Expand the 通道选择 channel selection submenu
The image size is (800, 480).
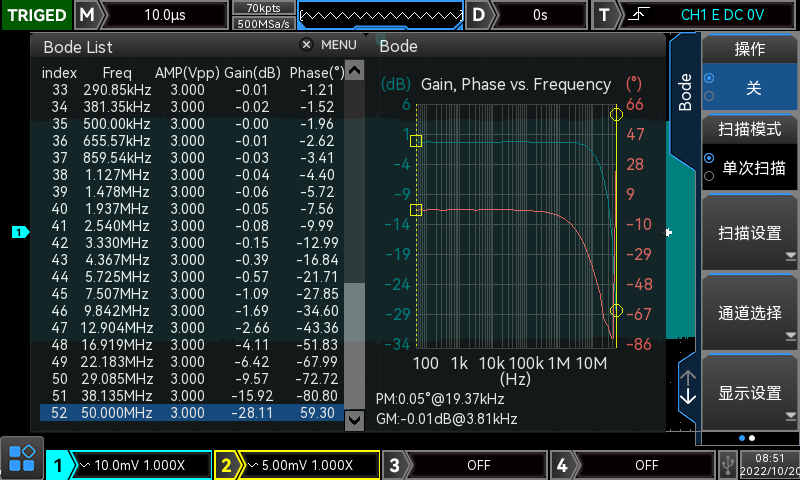pyautogui.click(x=749, y=313)
